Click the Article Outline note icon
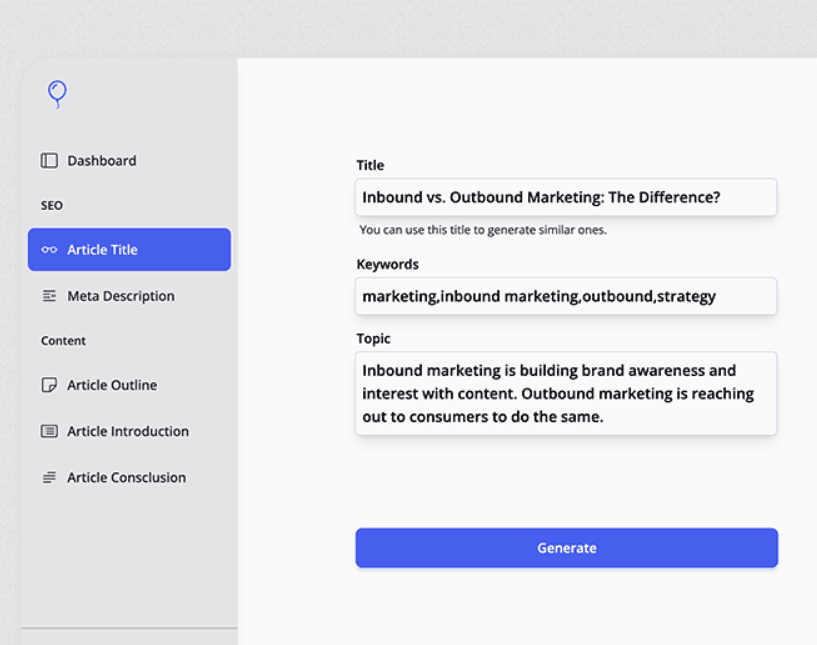The height and width of the screenshot is (645, 817). (49, 385)
